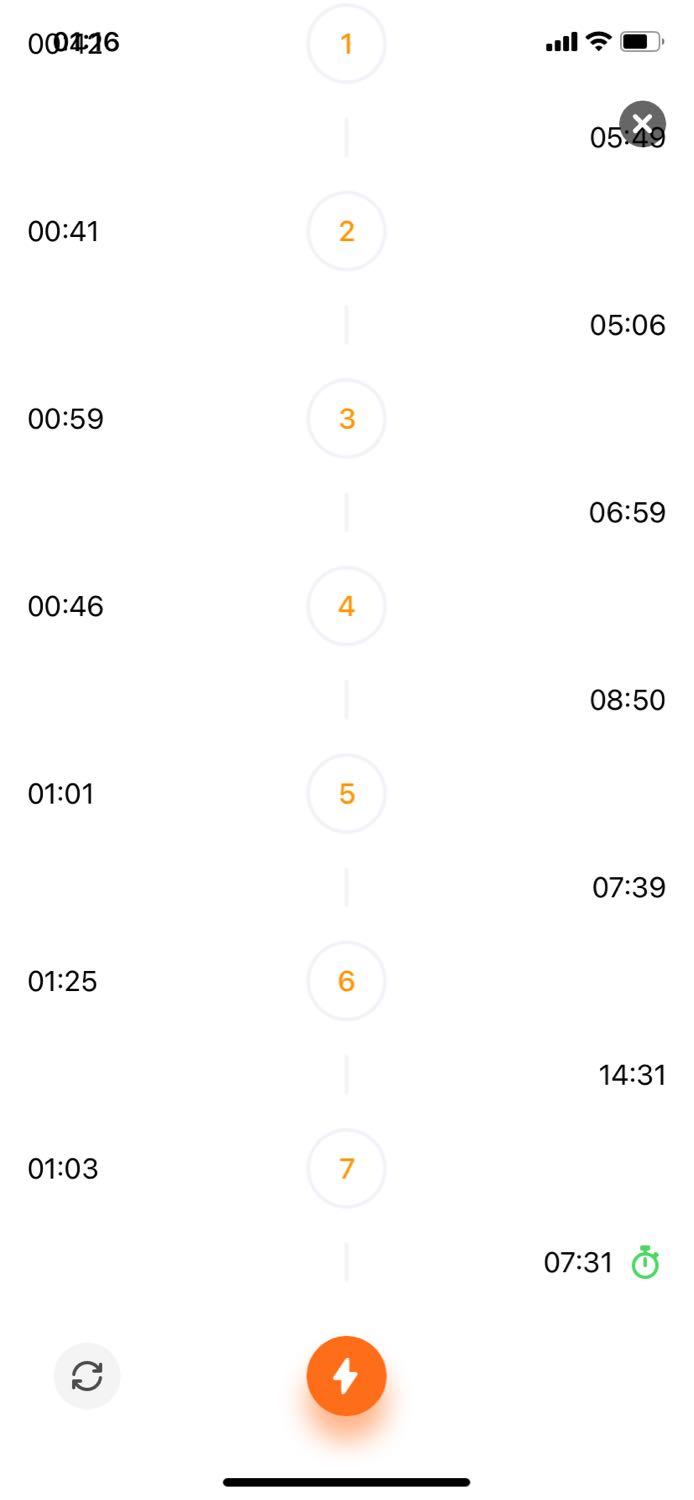Click the 07:31 current interval timer
694x1500 pixels.
(x=578, y=1263)
